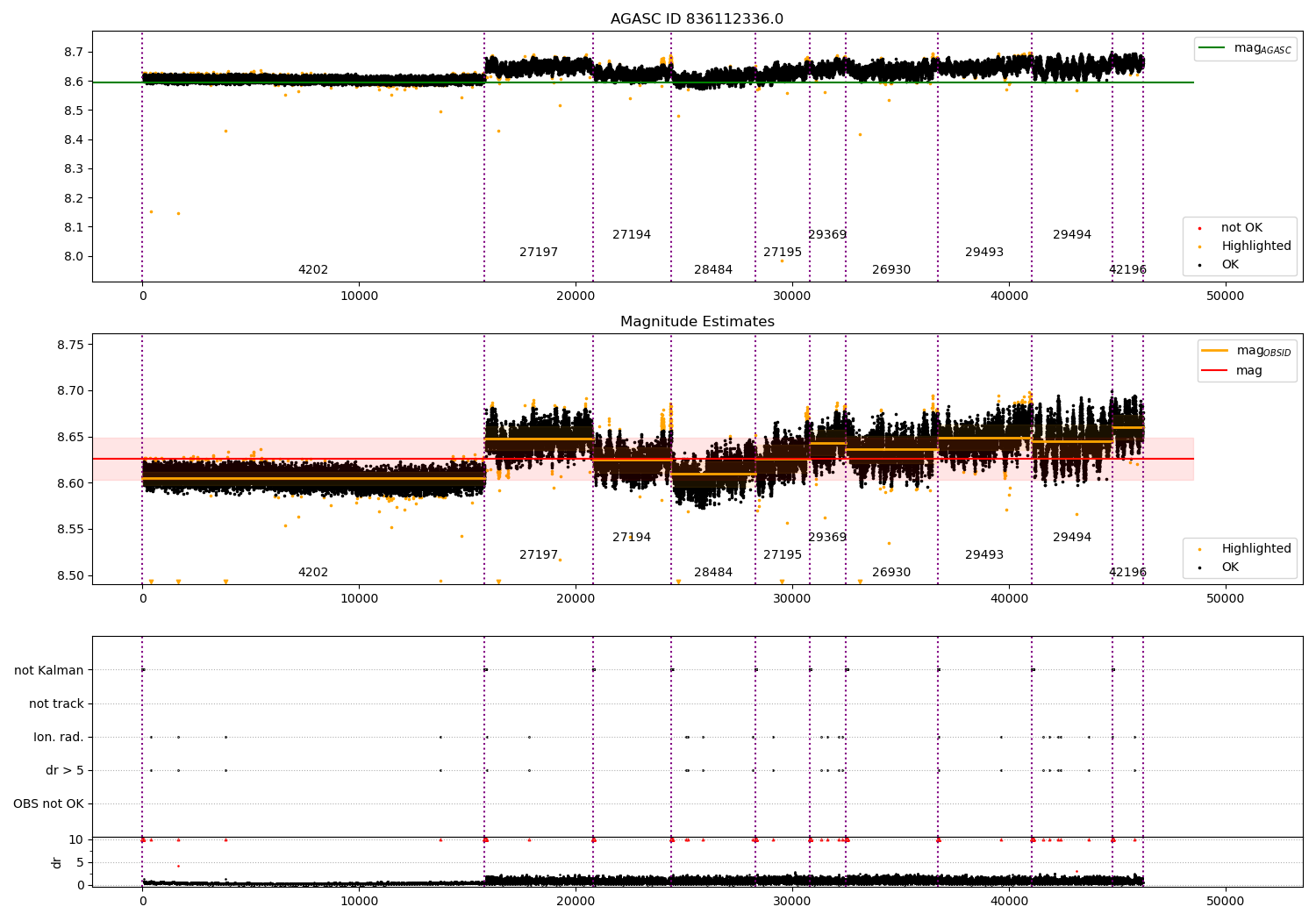Viewport: 1316px width, 921px height.
Task: Click the 'OBS not OK' row label
Action: tap(49, 803)
